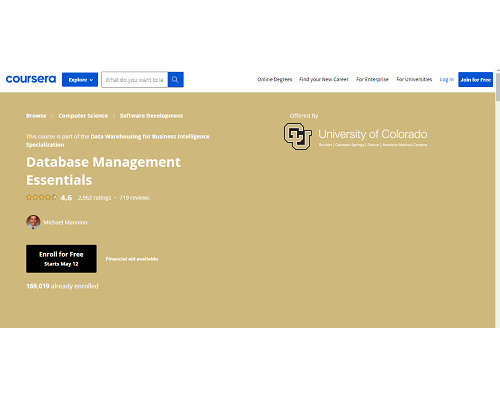The width and height of the screenshot is (500, 400).
Task: Click the Enroll for Free button
Action: tap(61, 259)
